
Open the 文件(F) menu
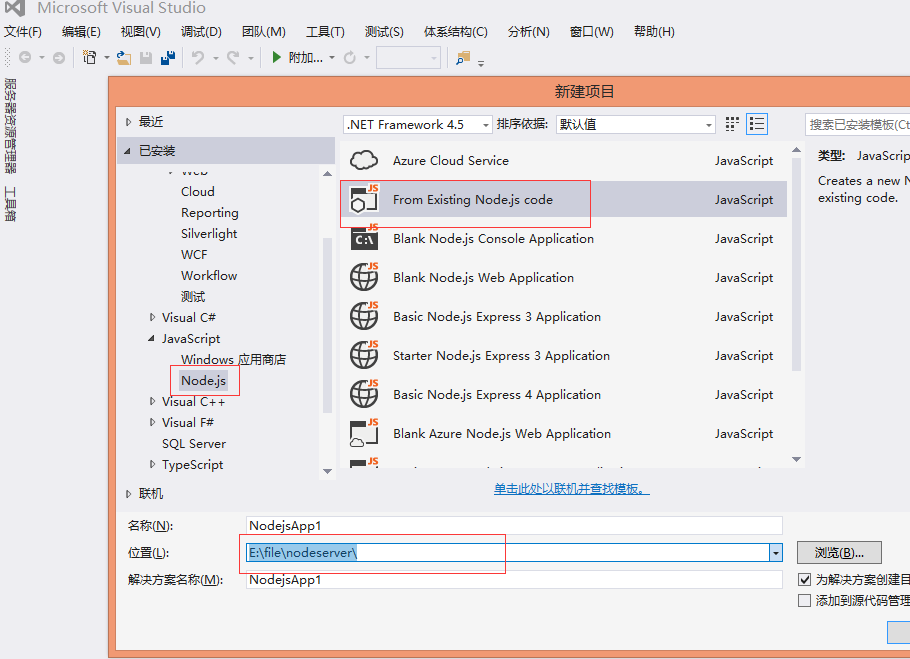pyautogui.click(x=23, y=31)
